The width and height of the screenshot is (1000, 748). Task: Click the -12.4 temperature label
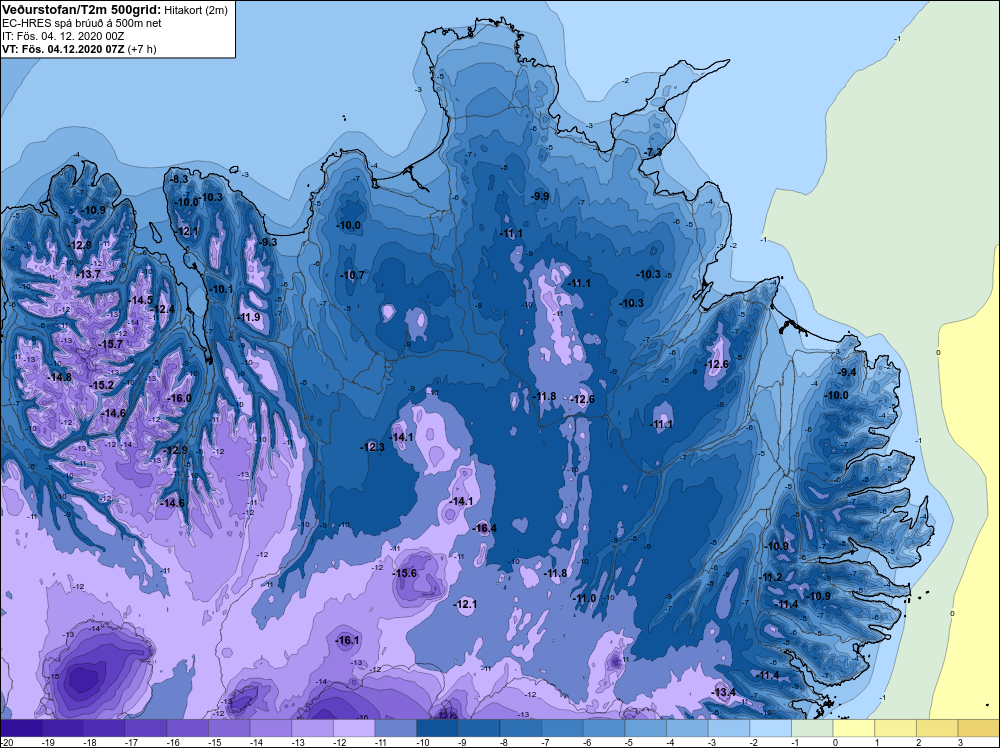pyautogui.click(x=162, y=309)
